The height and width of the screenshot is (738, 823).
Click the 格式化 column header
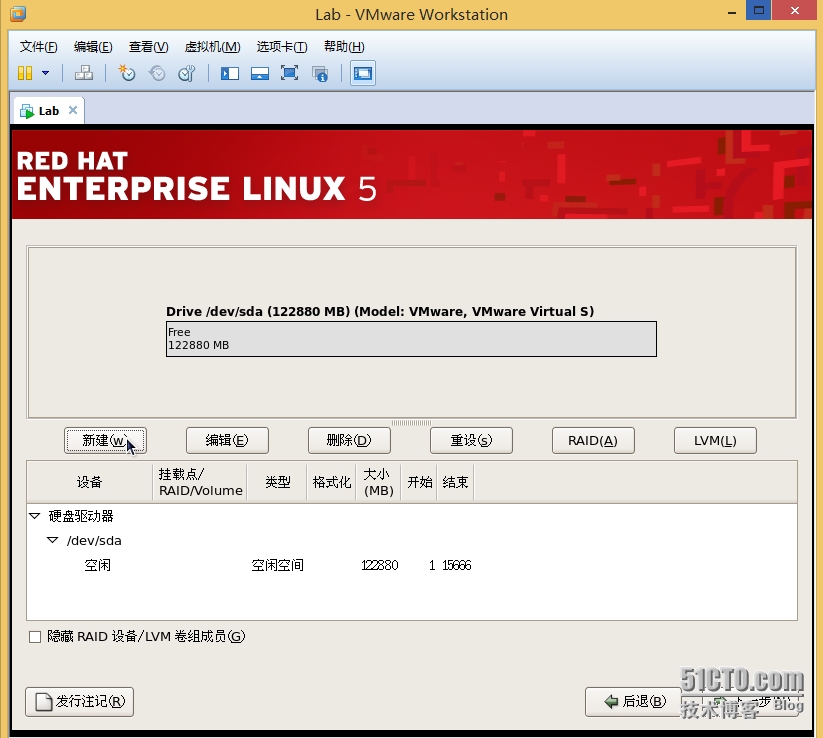point(331,482)
